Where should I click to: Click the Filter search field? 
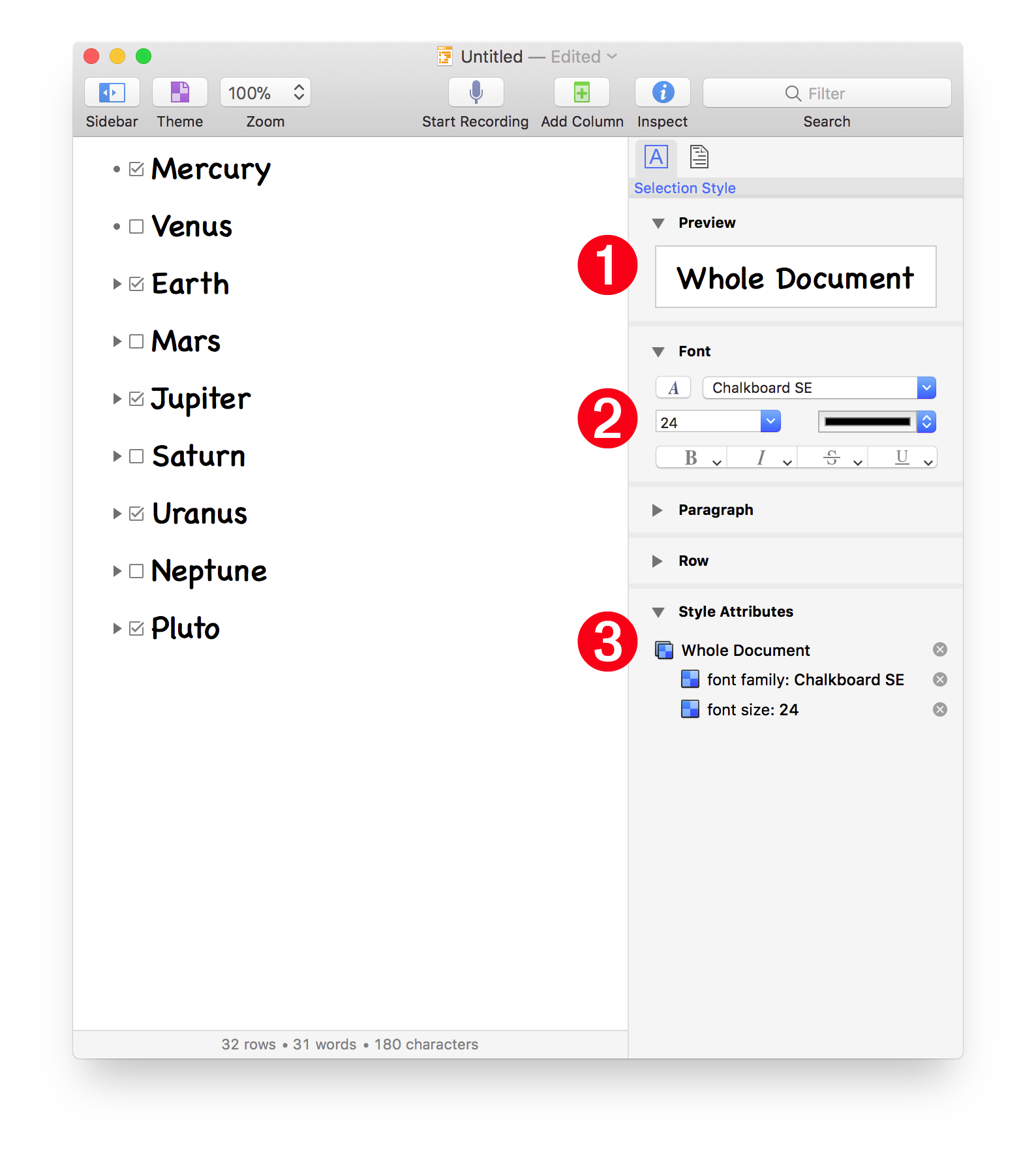pyautogui.click(x=827, y=93)
